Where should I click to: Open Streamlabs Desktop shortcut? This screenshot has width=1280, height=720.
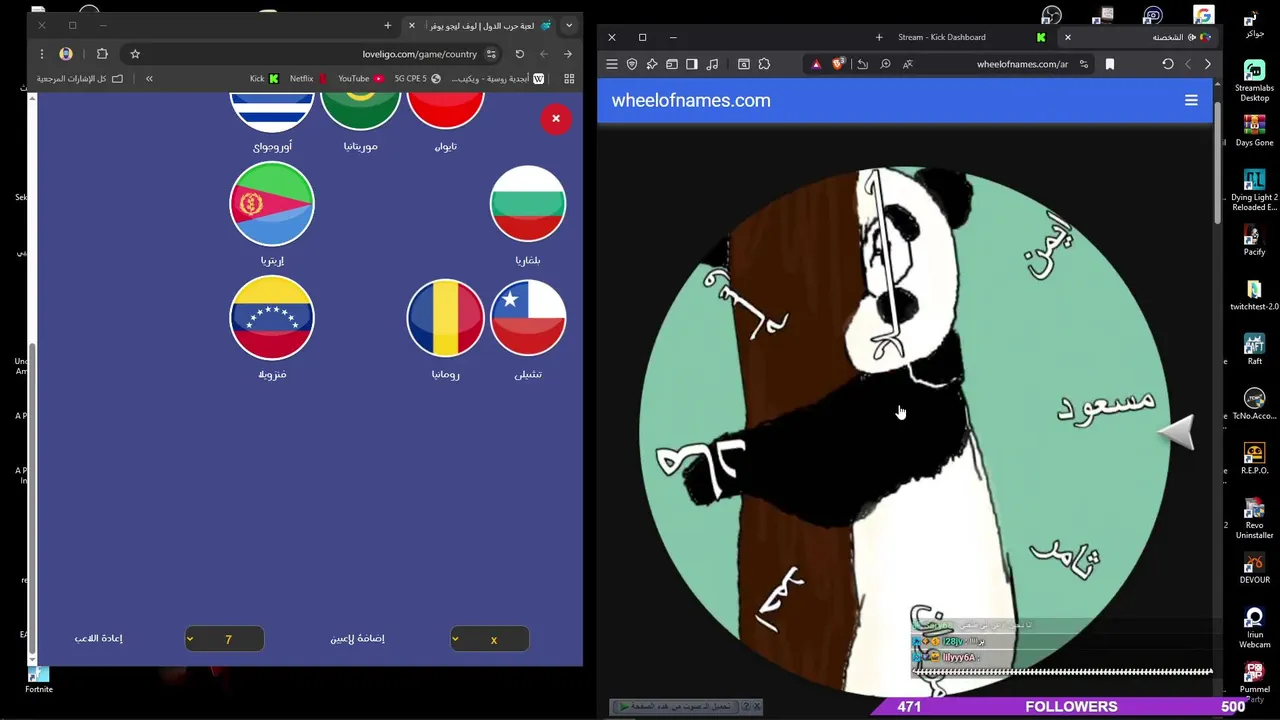pyautogui.click(x=1254, y=81)
